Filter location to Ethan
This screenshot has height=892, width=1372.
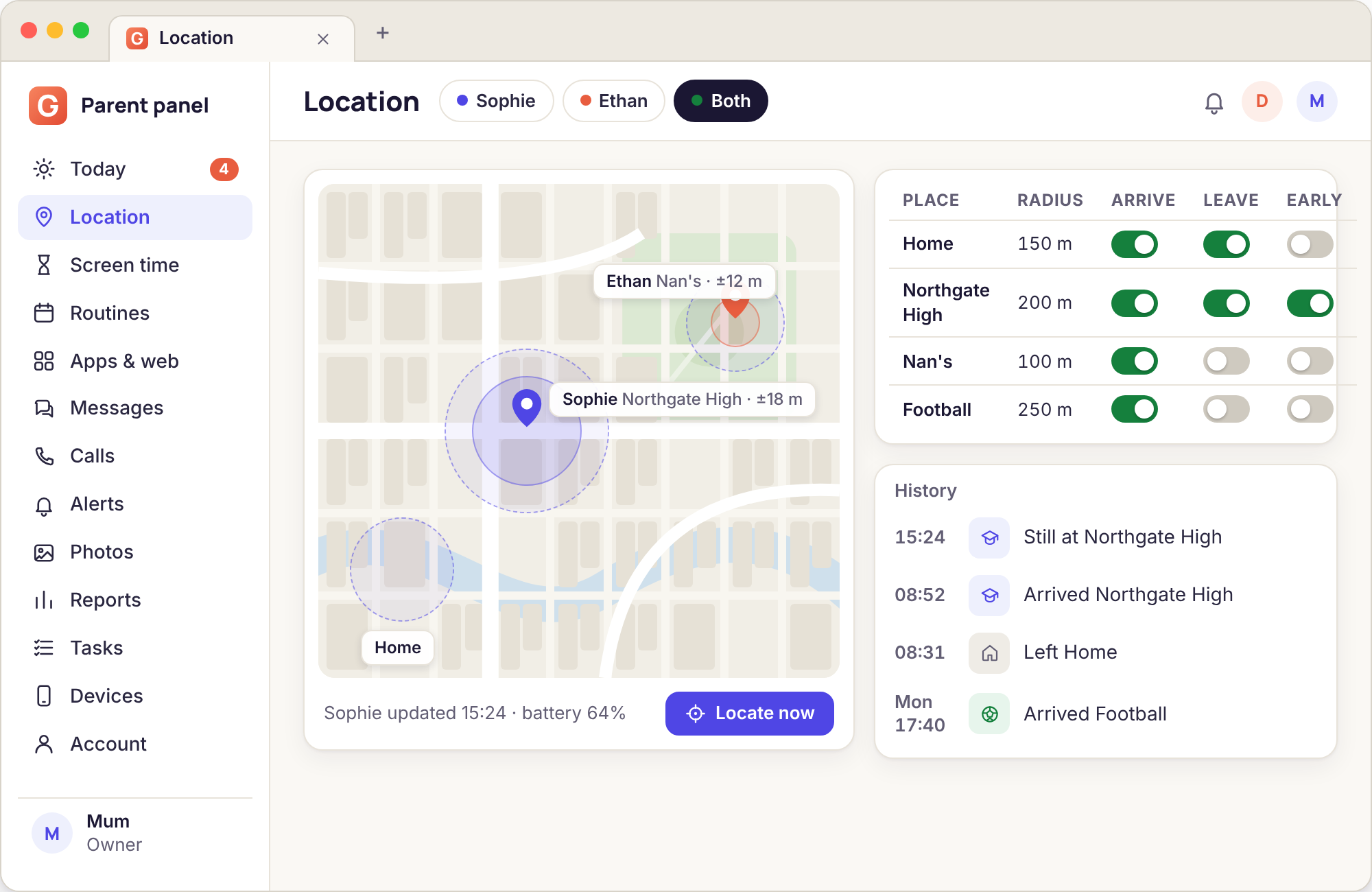[x=614, y=101]
